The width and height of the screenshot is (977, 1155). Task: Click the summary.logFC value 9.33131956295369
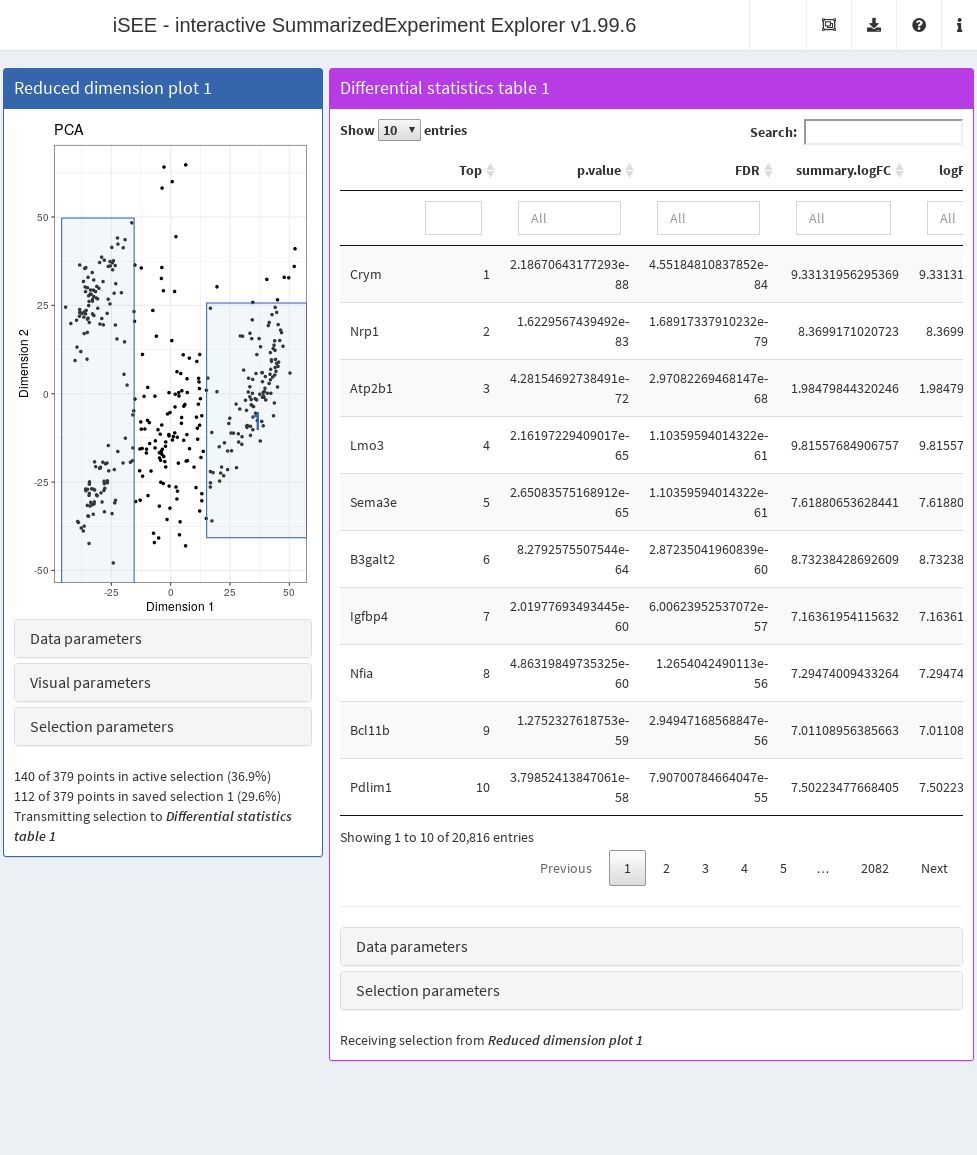[x=844, y=274]
